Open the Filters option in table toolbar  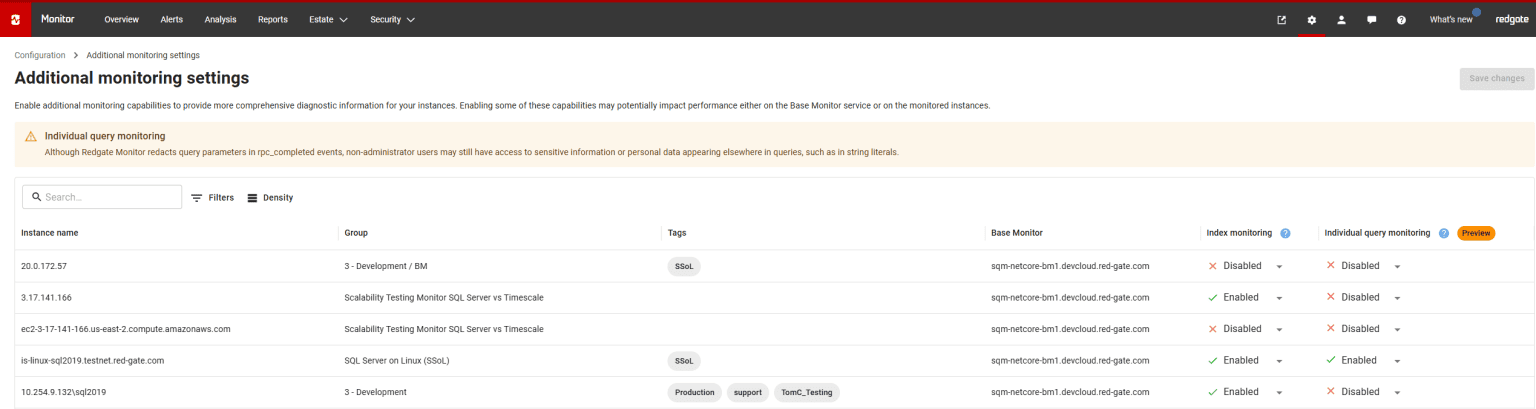pos(212,198)
